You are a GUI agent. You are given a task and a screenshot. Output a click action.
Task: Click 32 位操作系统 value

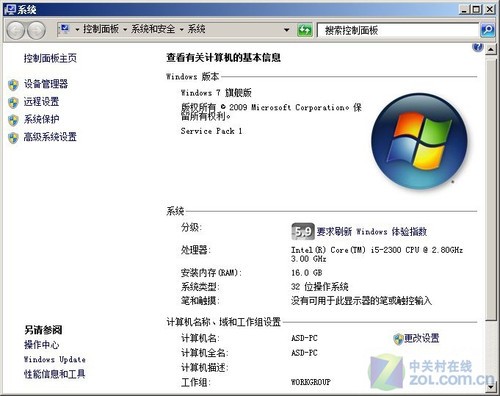coord(320,287)
